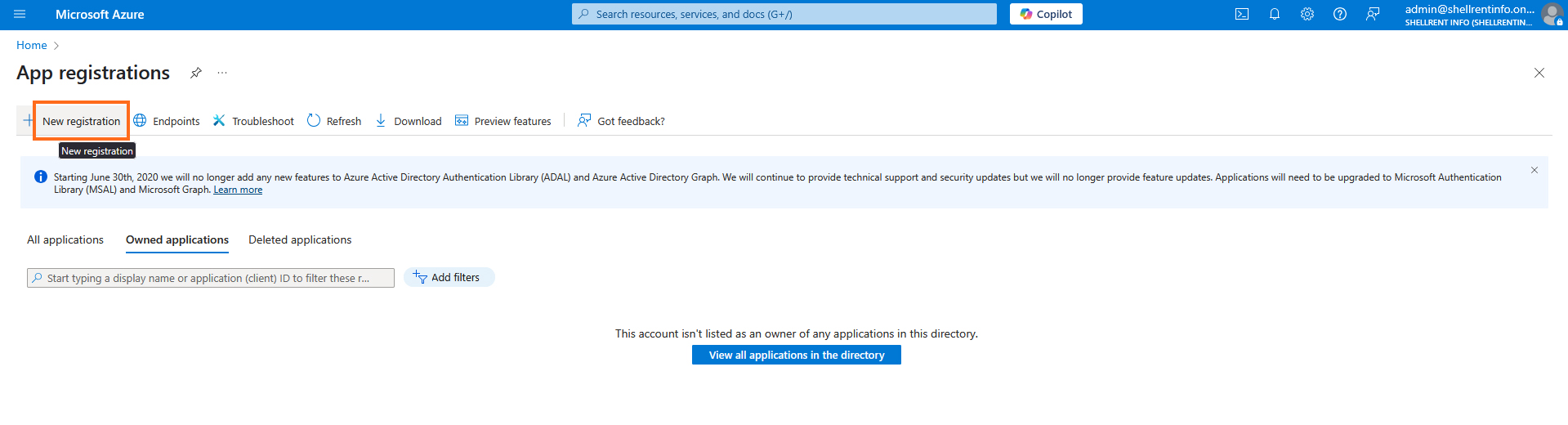The image size is (1568, 425).
Task: Open the Support and troubleshooting help icon
Action: (x=1340, y=14)
